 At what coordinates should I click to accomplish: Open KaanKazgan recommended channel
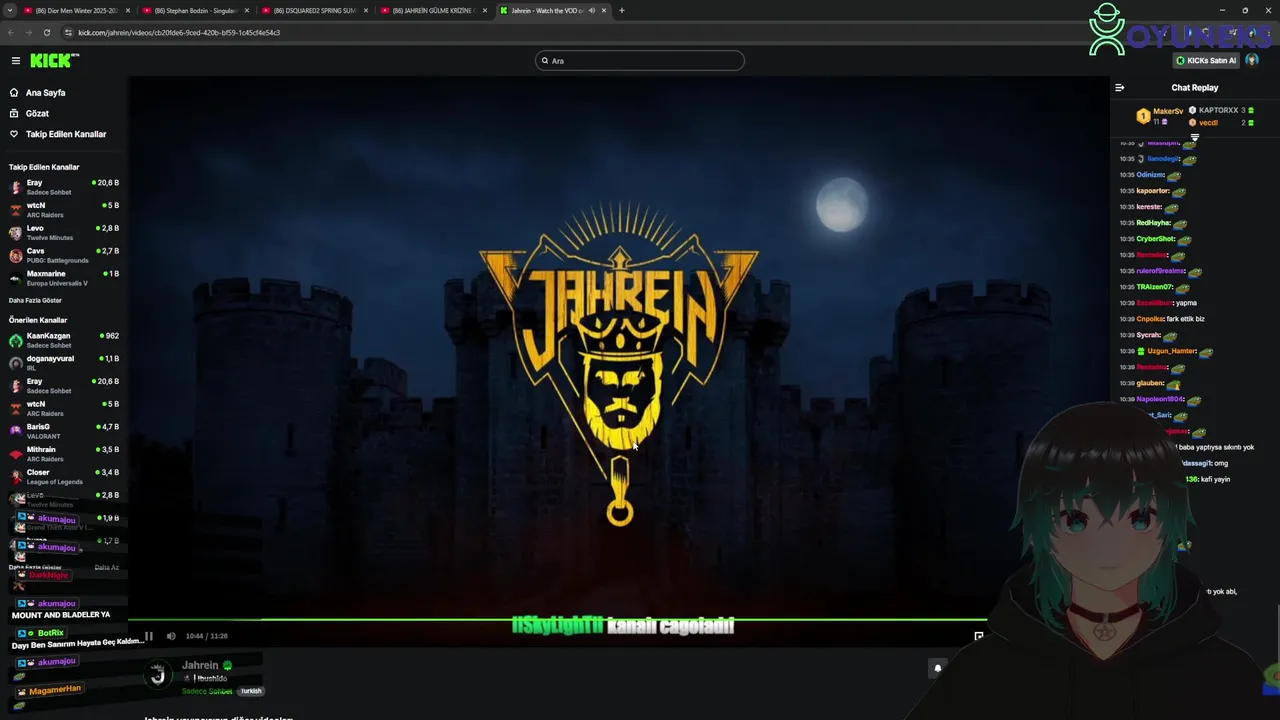pyautogui.click(x=64, y=340)
